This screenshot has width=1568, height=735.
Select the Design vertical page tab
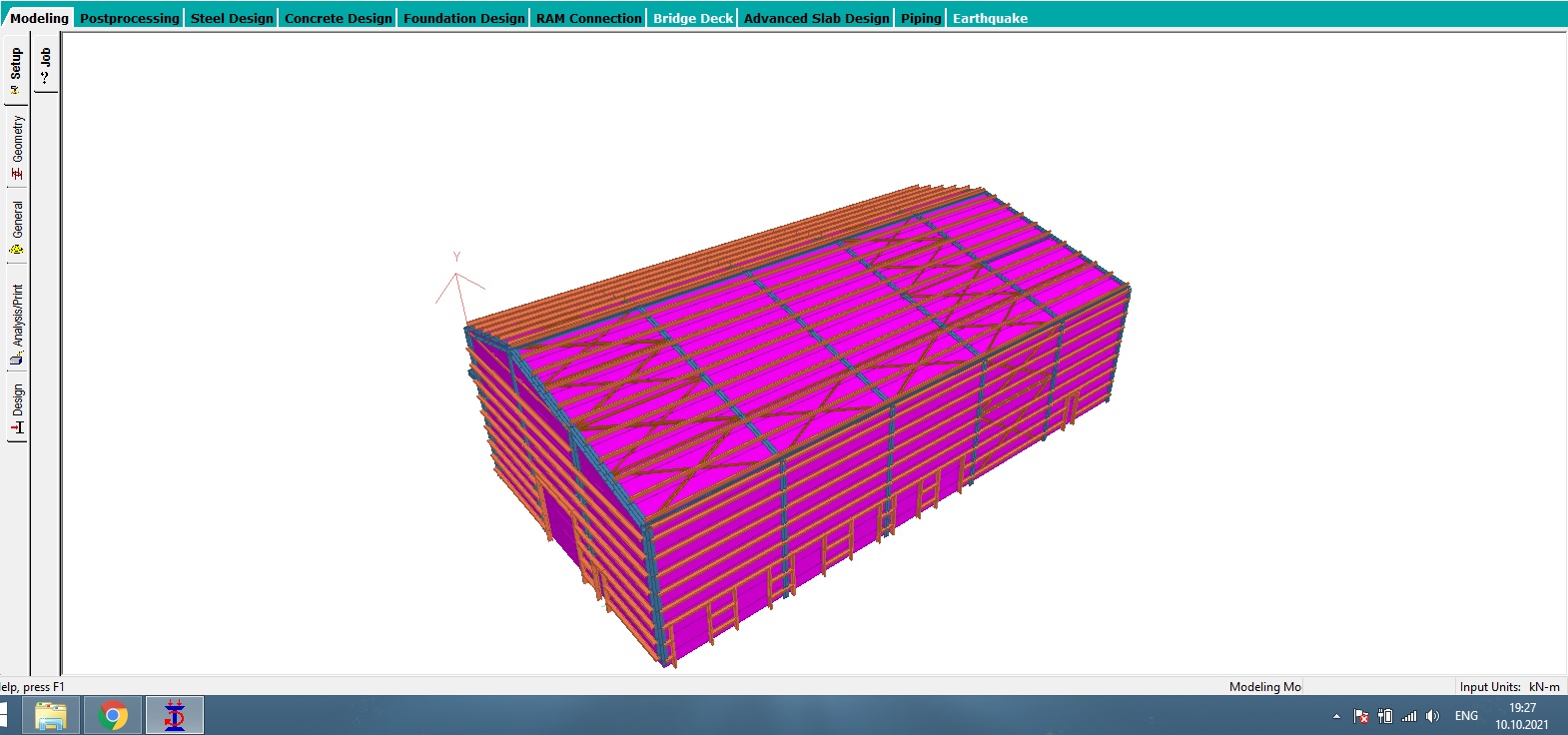click(16, 409)
